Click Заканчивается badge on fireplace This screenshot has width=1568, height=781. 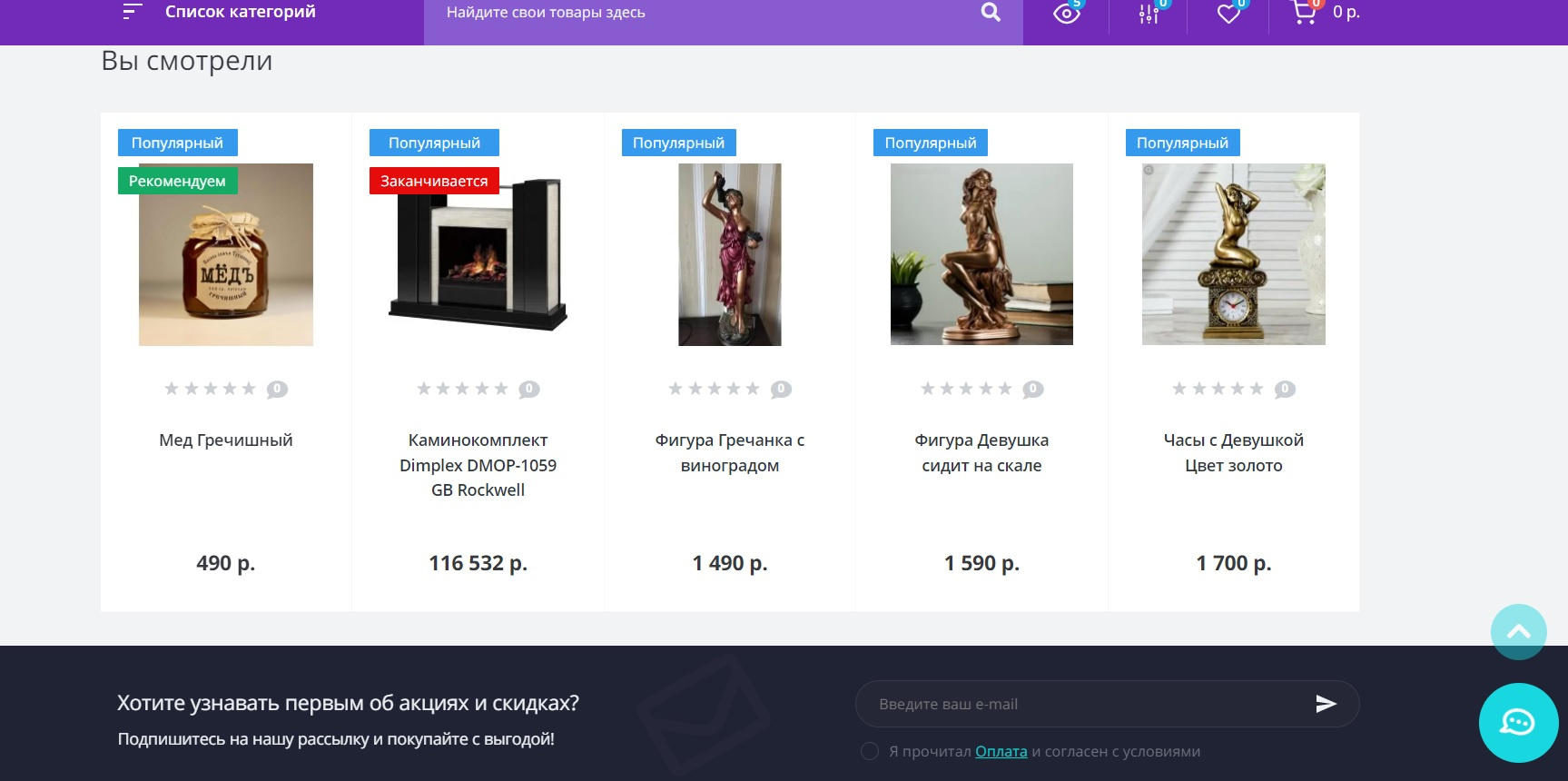pos(434,181)
